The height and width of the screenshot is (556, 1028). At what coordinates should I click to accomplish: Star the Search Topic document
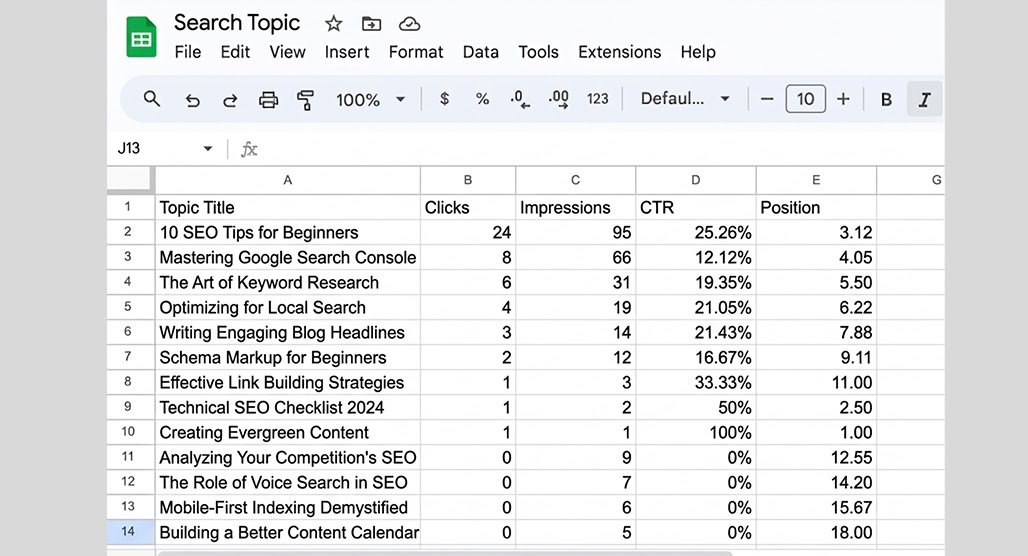(x=333, y=24)
